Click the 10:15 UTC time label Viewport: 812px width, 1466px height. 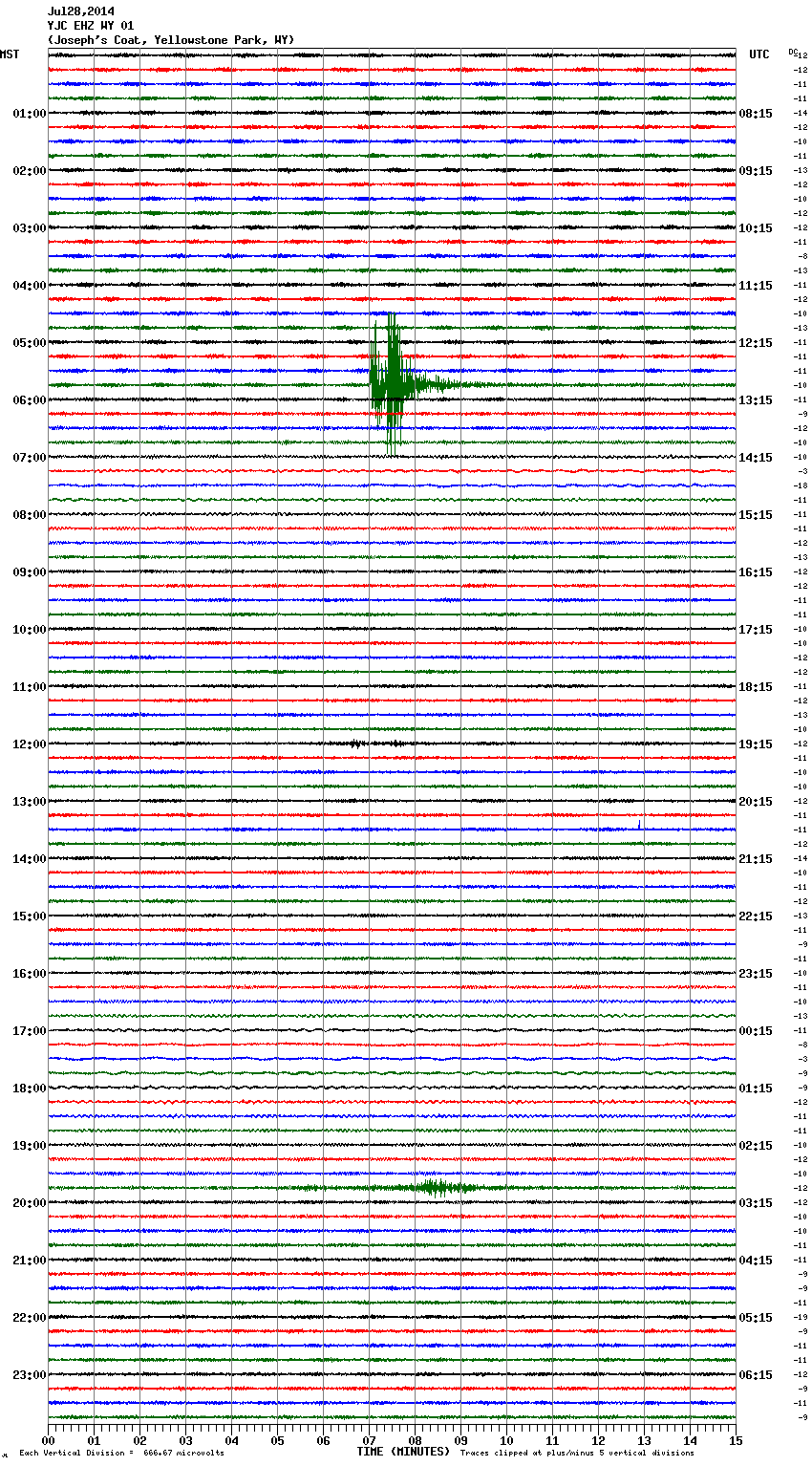pos(756,228)
